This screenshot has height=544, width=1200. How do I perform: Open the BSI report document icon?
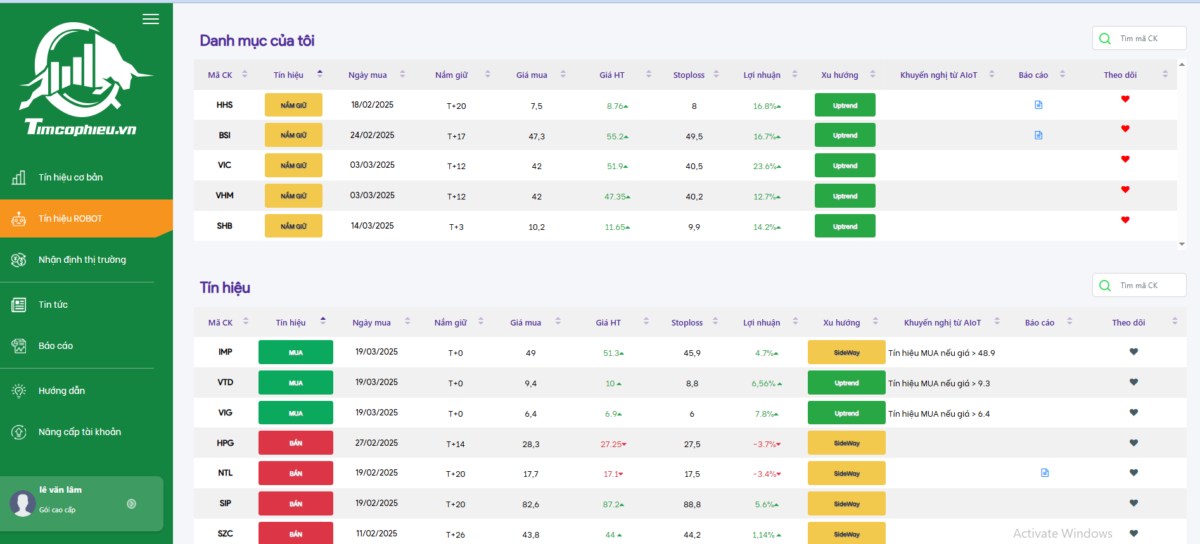(1038, 134)
